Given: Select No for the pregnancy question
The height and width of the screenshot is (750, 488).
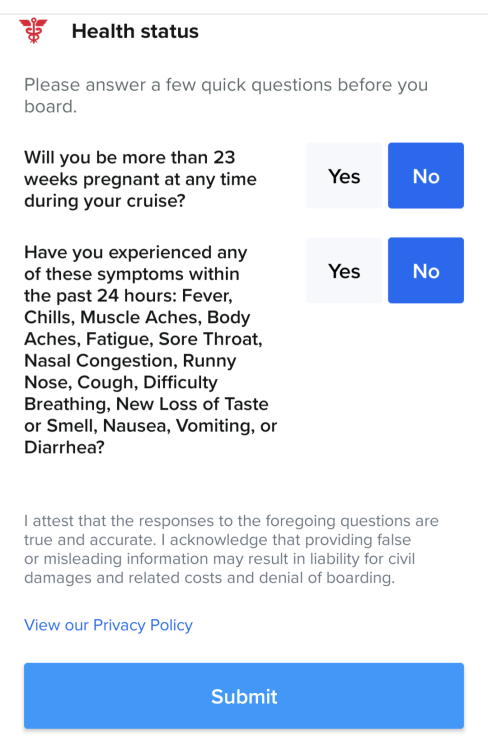Looking at the screenshot, I should (x=426, y=176).
